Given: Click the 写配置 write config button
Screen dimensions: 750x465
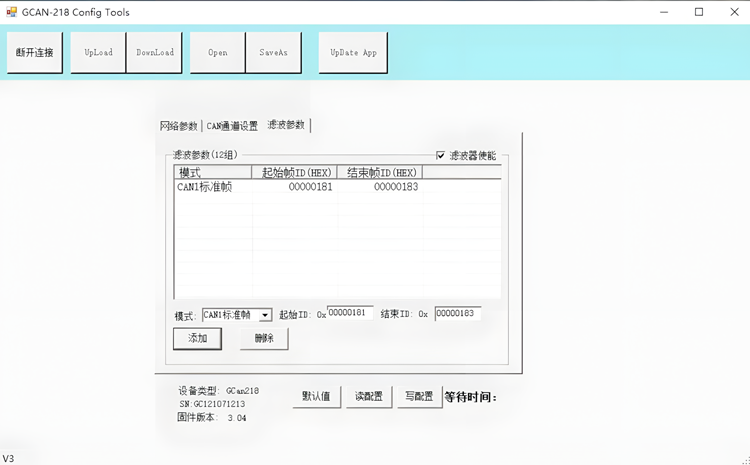Looking at the screenshot, I should (419, 397).
